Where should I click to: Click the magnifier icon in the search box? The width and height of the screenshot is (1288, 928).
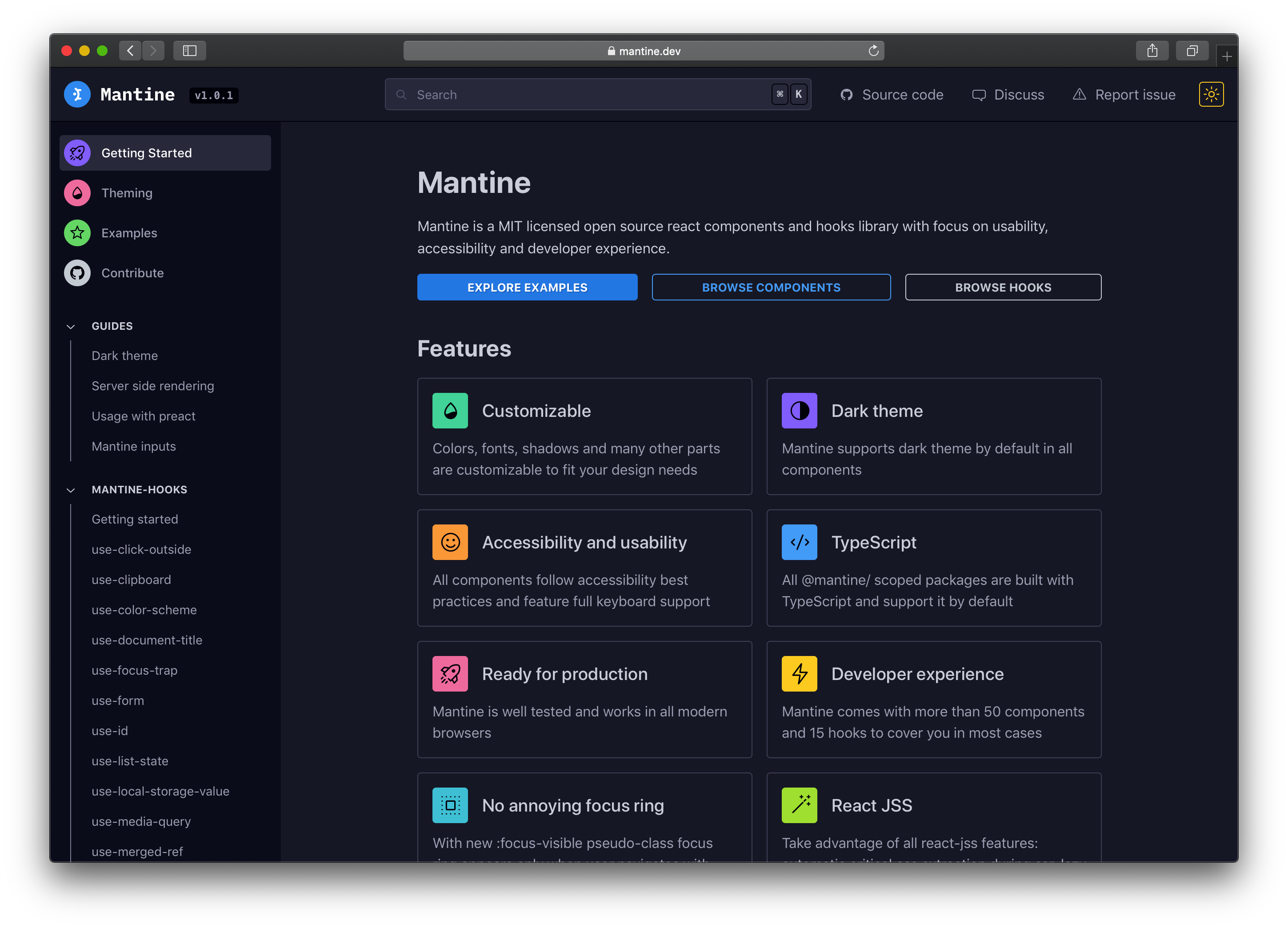pyautogui.click(x=401, y=95)
